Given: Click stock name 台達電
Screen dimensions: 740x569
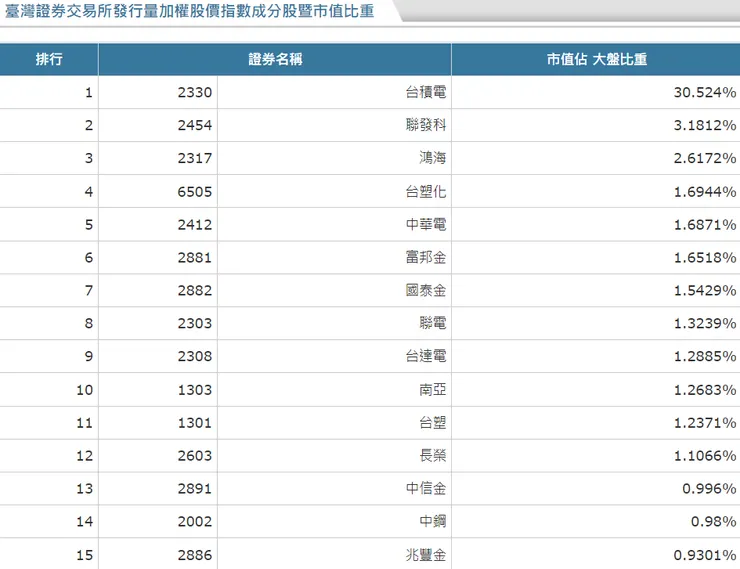Looking at the screenshot, I should click(x=426, y=356).
